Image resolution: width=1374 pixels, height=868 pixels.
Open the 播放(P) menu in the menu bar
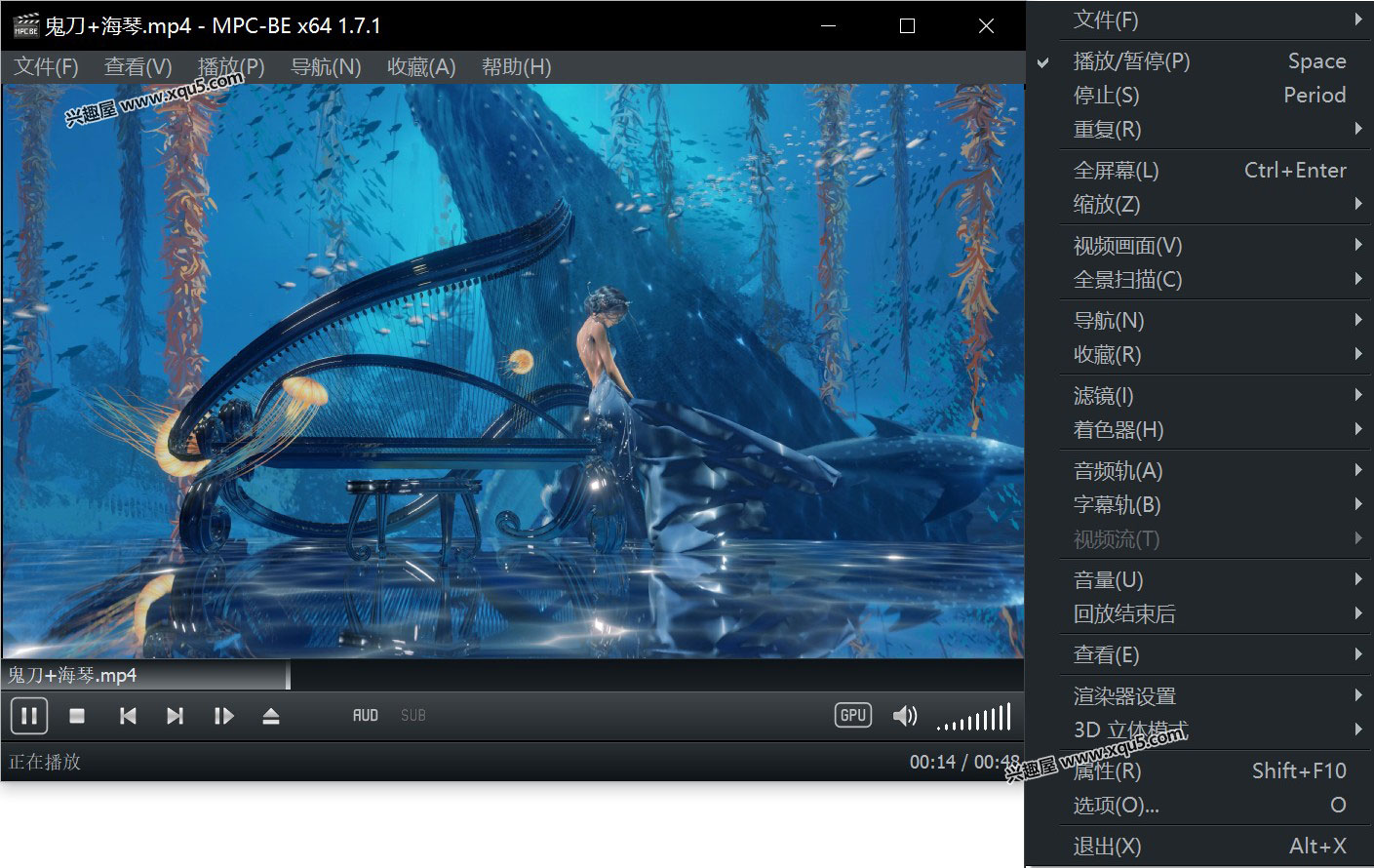231,66
